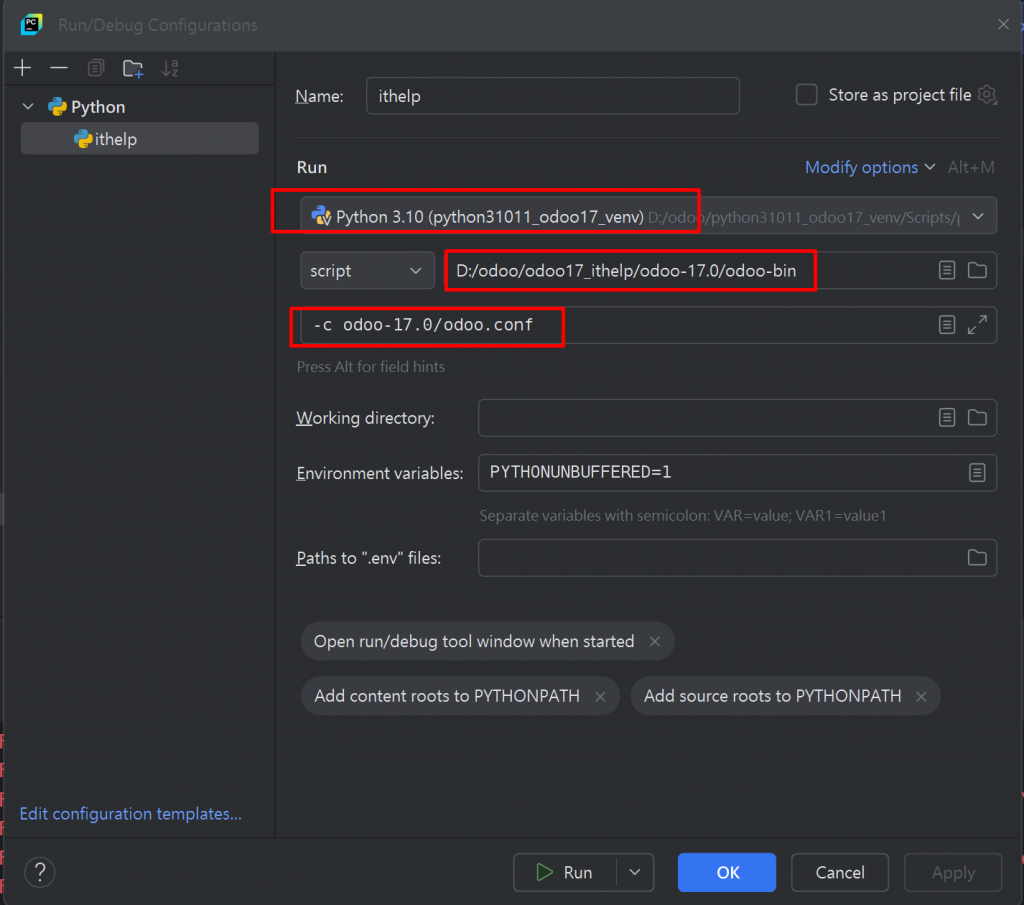
Task: Browse for .env files with folder icon
Action: click(x=977, y=558)
